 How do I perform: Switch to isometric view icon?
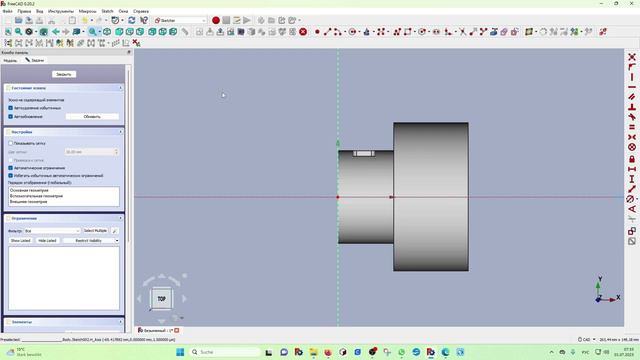click(x=107, y=31)
